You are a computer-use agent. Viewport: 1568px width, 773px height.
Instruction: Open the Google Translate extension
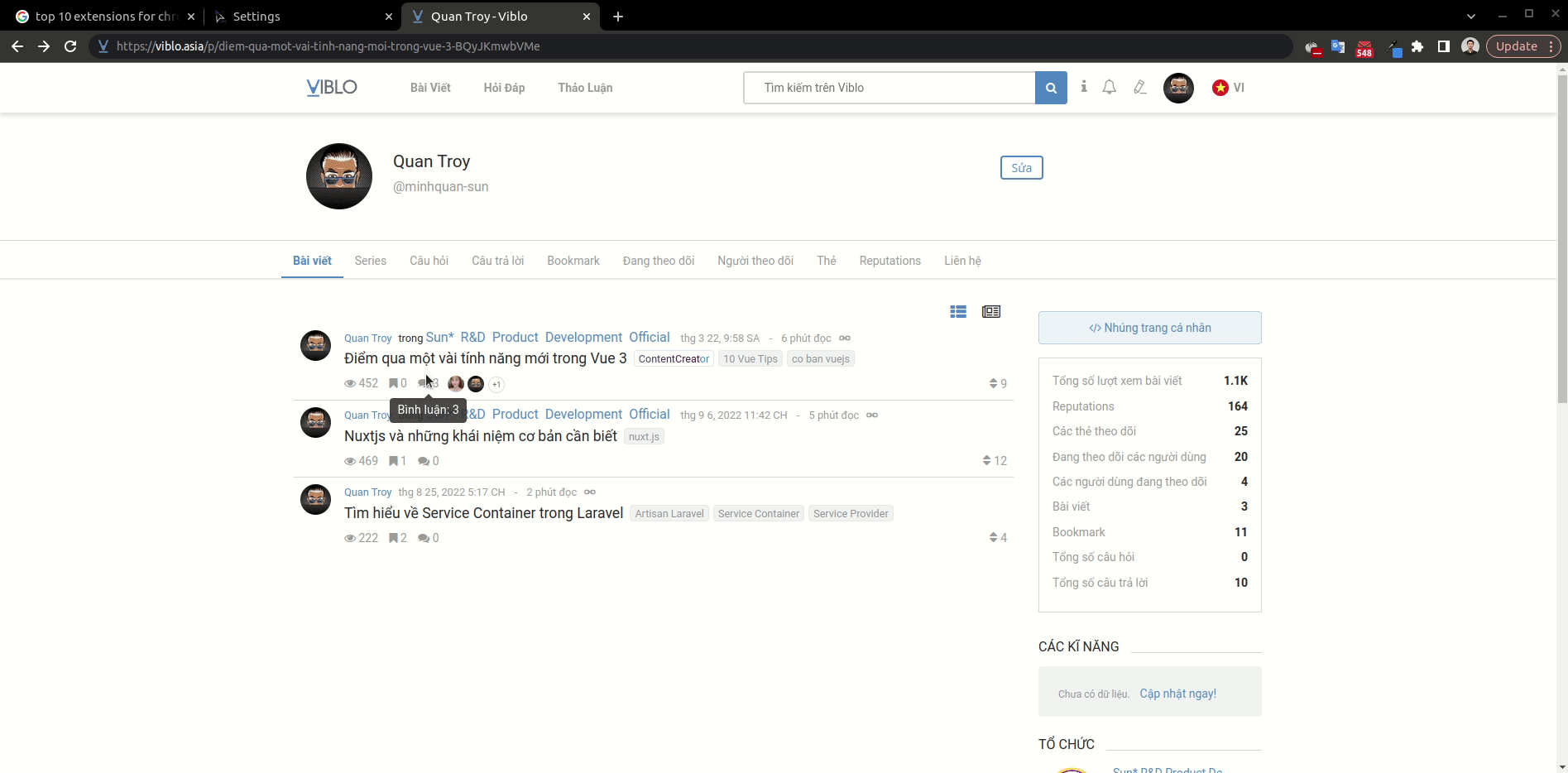pyautogui.click(x=1338, y=46)
